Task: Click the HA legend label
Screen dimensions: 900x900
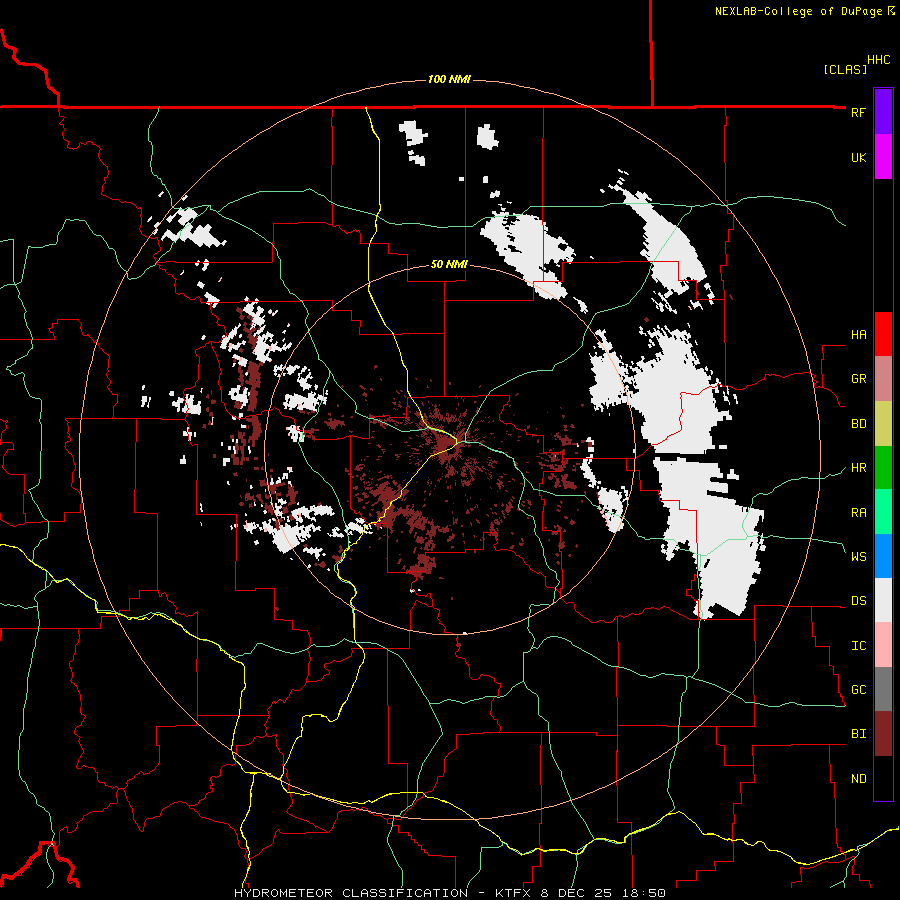Action: 858,335
